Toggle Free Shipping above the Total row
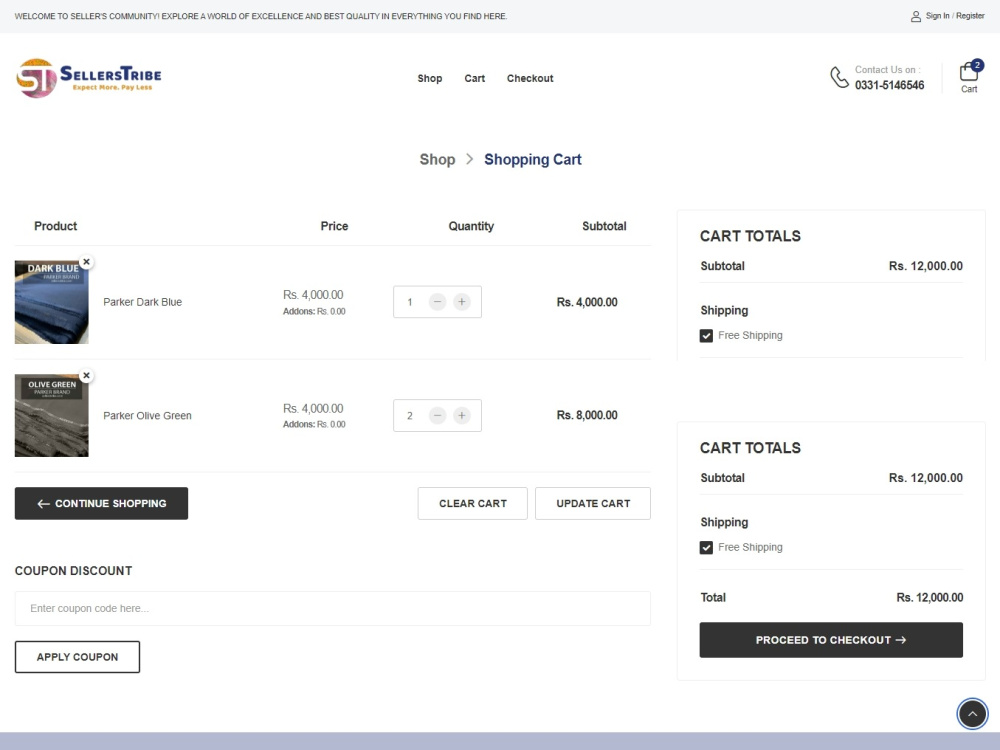This screenshot has width=1000, height=750. (x=706, y=547)
